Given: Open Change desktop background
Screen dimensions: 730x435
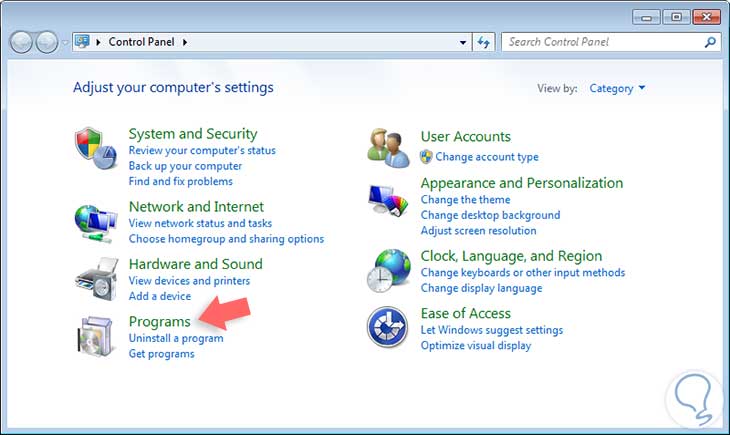Looking at the screenshot, I should coord(490,215).
